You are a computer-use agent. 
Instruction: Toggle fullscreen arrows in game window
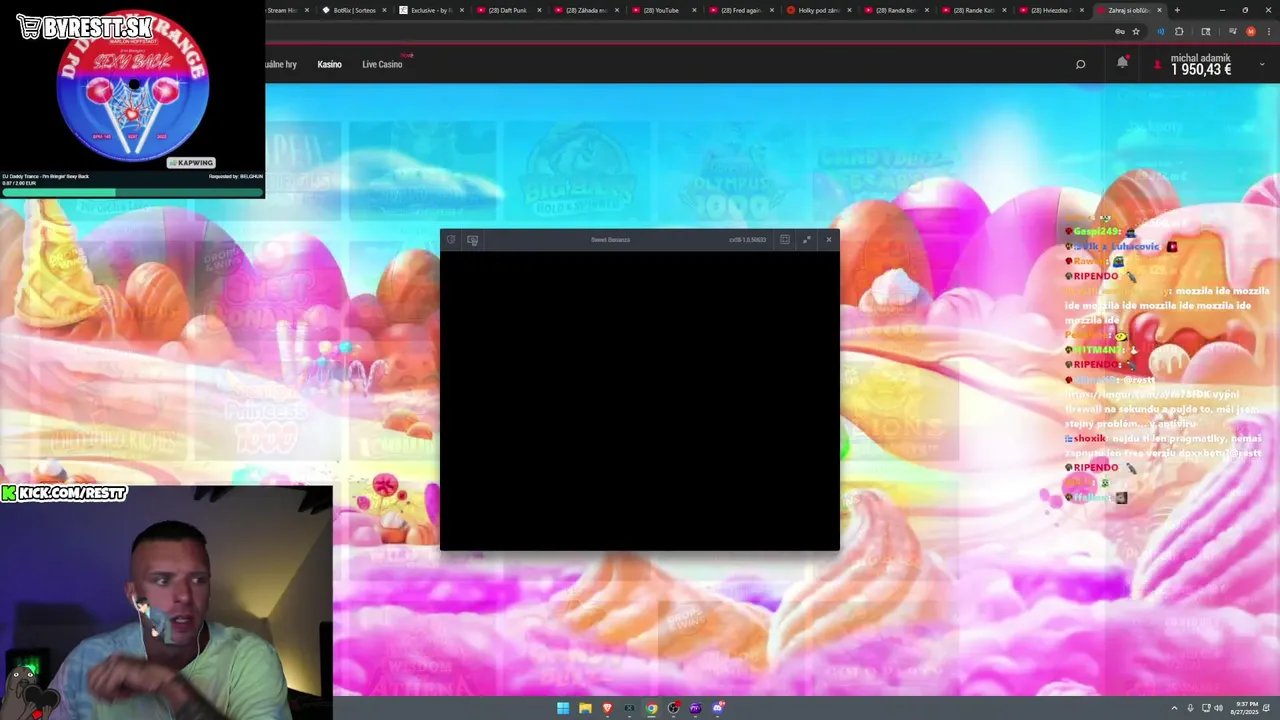(x=806, y=240)
